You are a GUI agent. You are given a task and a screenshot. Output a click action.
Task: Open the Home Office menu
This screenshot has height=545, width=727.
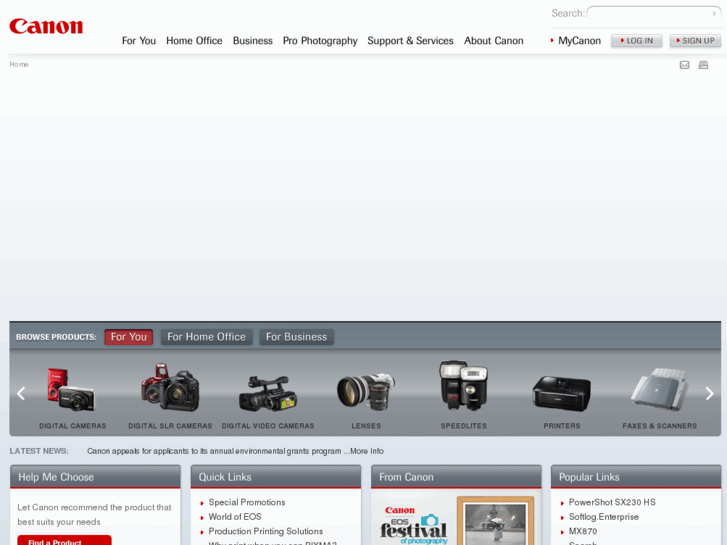tap(194, 41)
